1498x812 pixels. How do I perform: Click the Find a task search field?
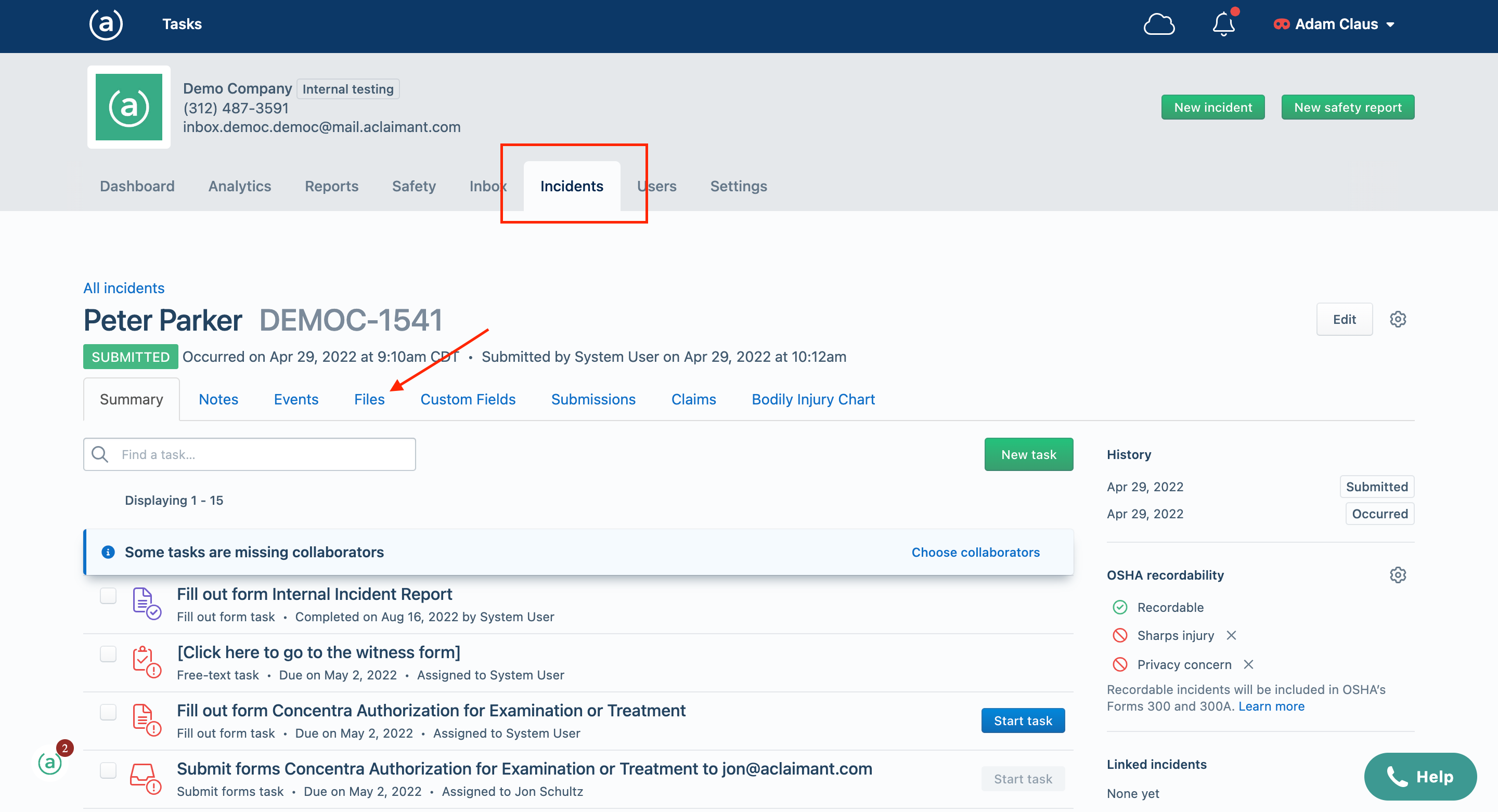[x=249, y=454]
